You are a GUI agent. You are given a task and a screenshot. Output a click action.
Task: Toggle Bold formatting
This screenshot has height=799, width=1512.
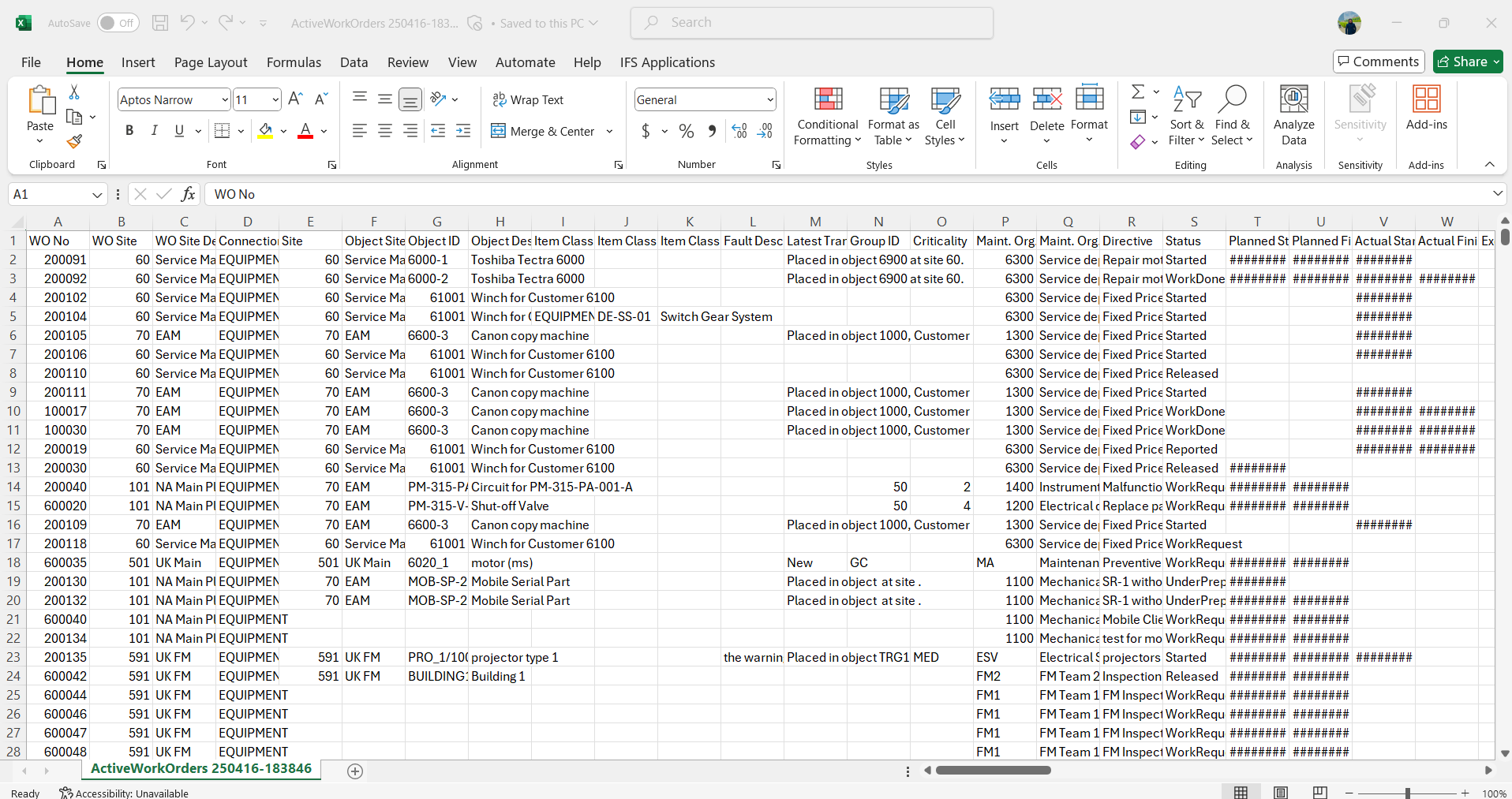129,131
